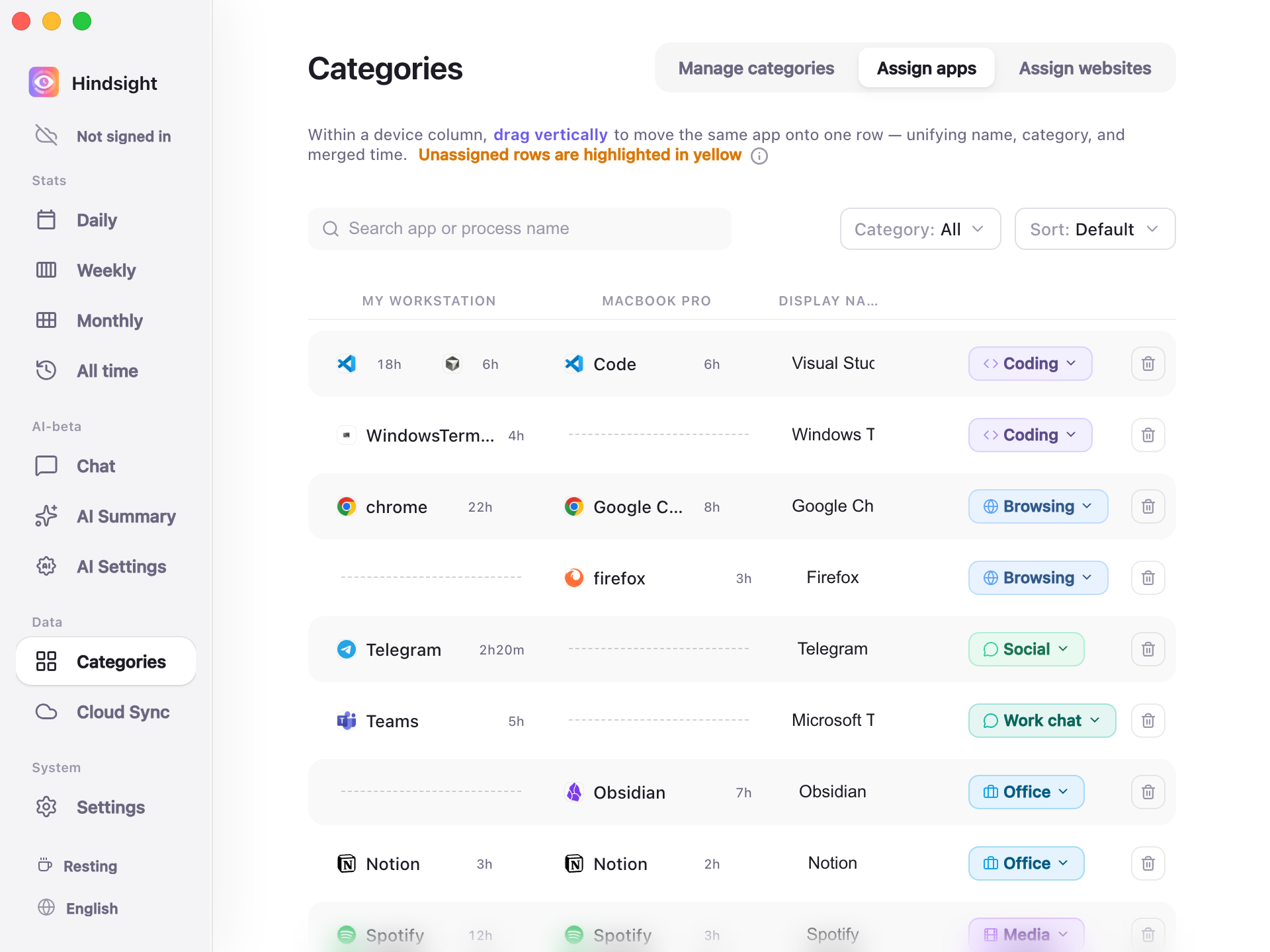
Task: Click the dark cube app icon with 6h
Action: [452, 364]
